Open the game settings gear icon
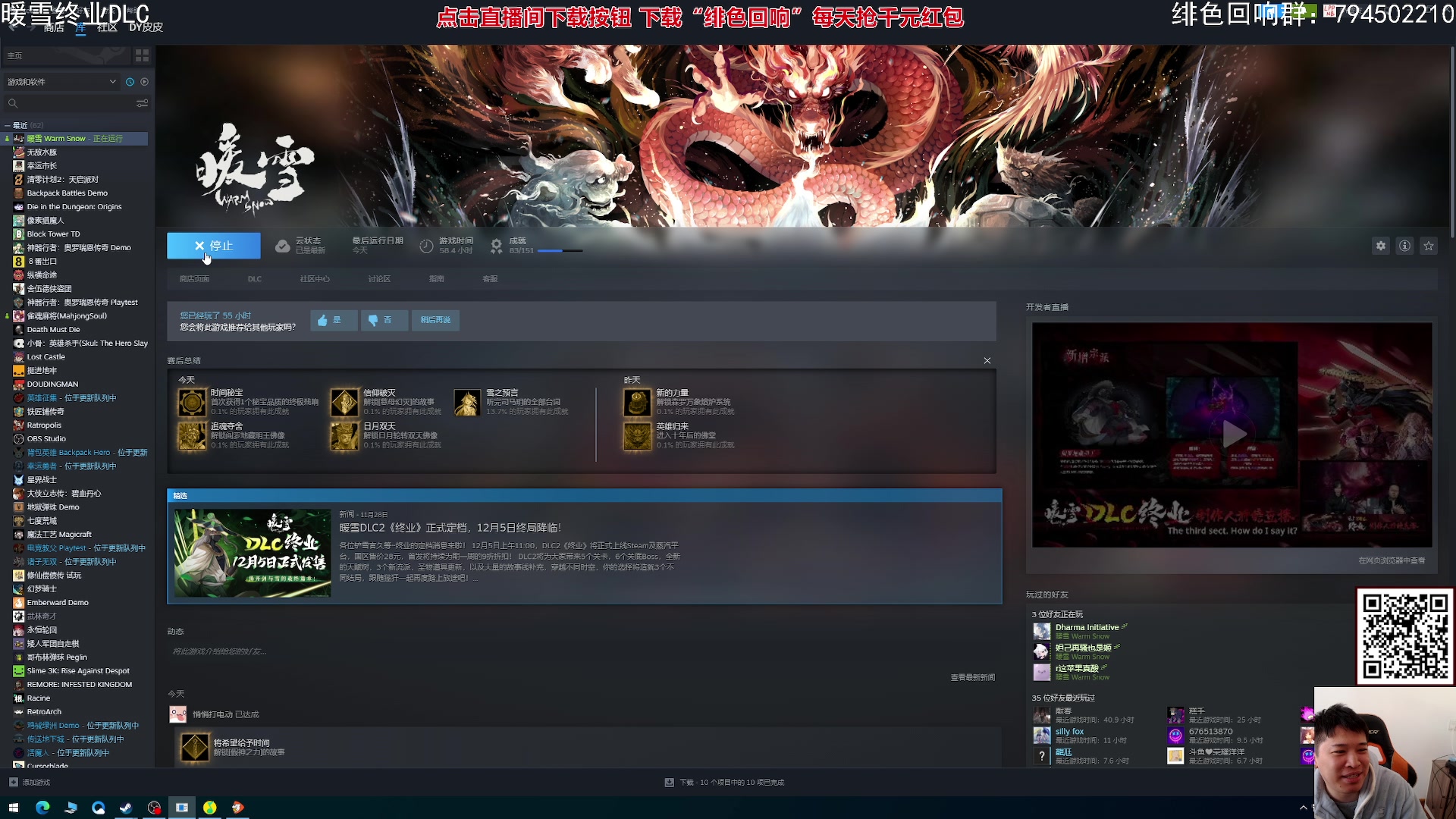1456x819 pixels. (1381, 246)
